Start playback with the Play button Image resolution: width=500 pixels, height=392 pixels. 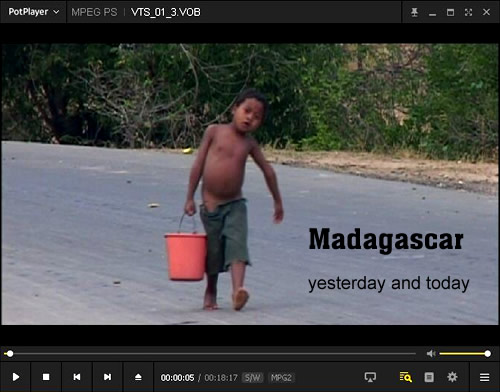point(16,377)
